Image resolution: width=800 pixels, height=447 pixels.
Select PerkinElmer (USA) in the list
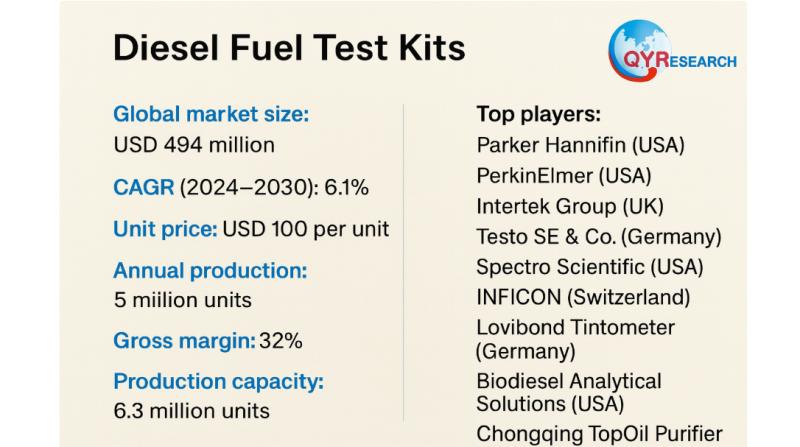(564, 176)
